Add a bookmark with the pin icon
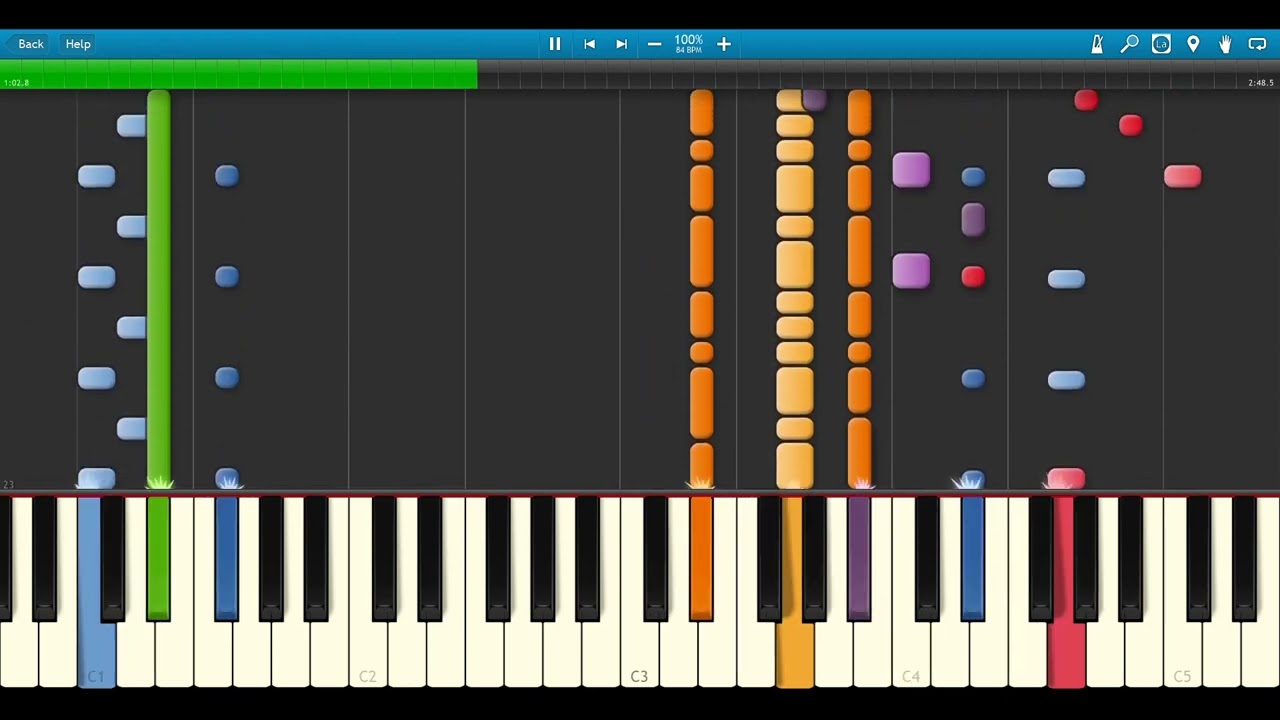This screenshot has height=720, width=1280. pos(1193,44)
